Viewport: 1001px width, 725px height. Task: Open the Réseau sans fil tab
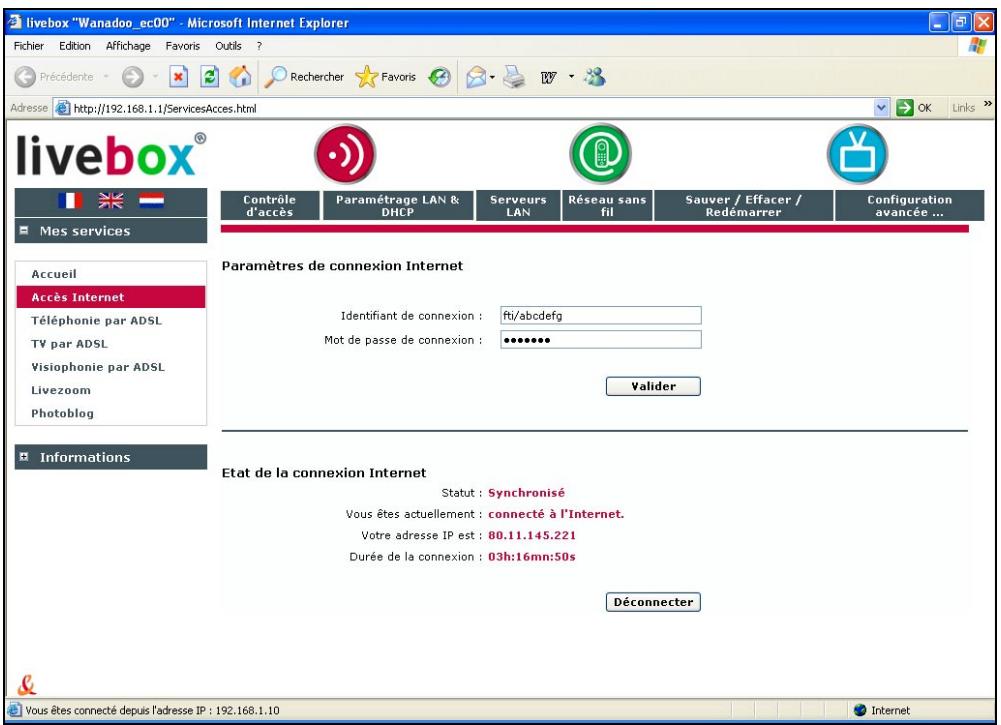pos(607,206)
